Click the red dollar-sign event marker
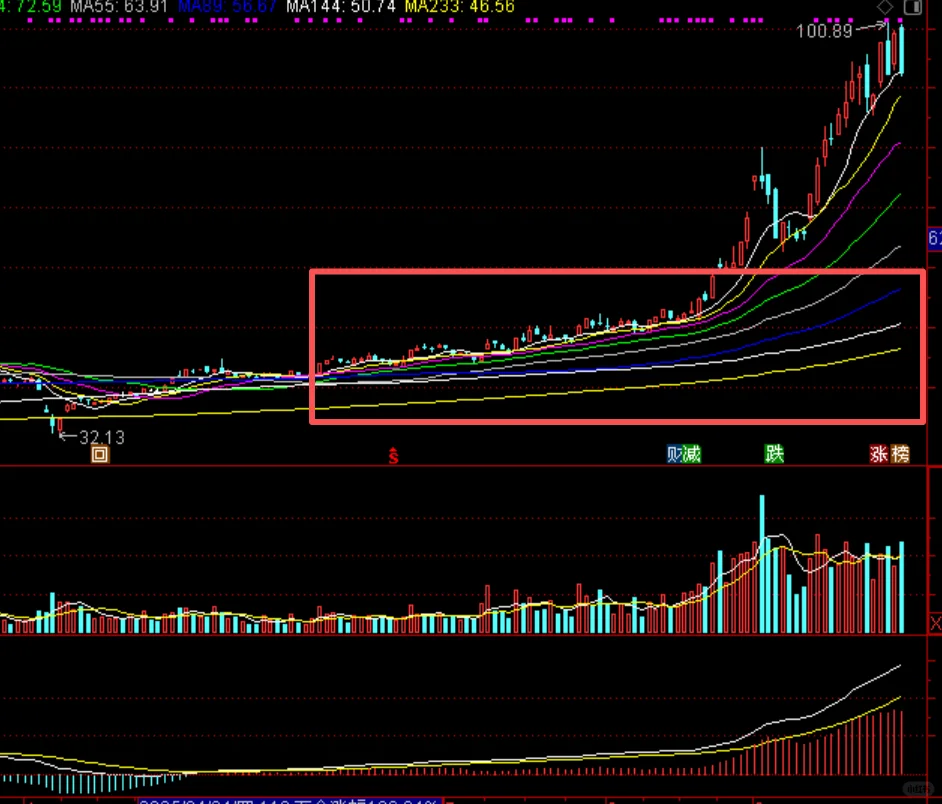This screenshot has width=942, height=804. point(393,455)
